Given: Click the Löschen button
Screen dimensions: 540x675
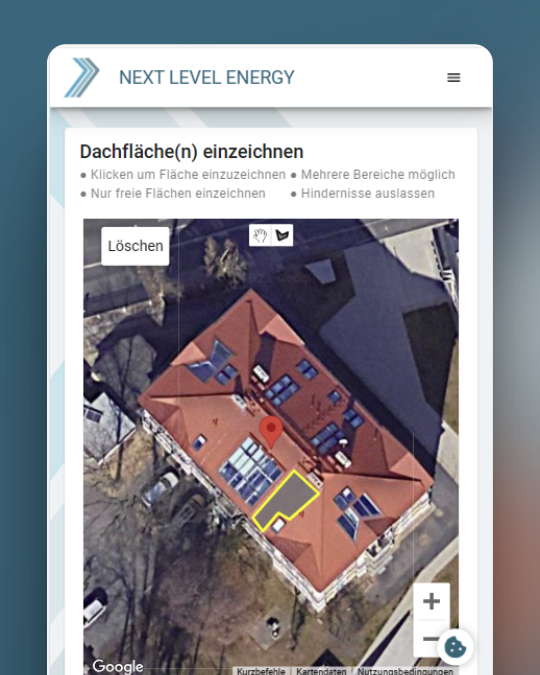Looking at the screenshot, I should [x=135, y=246].
